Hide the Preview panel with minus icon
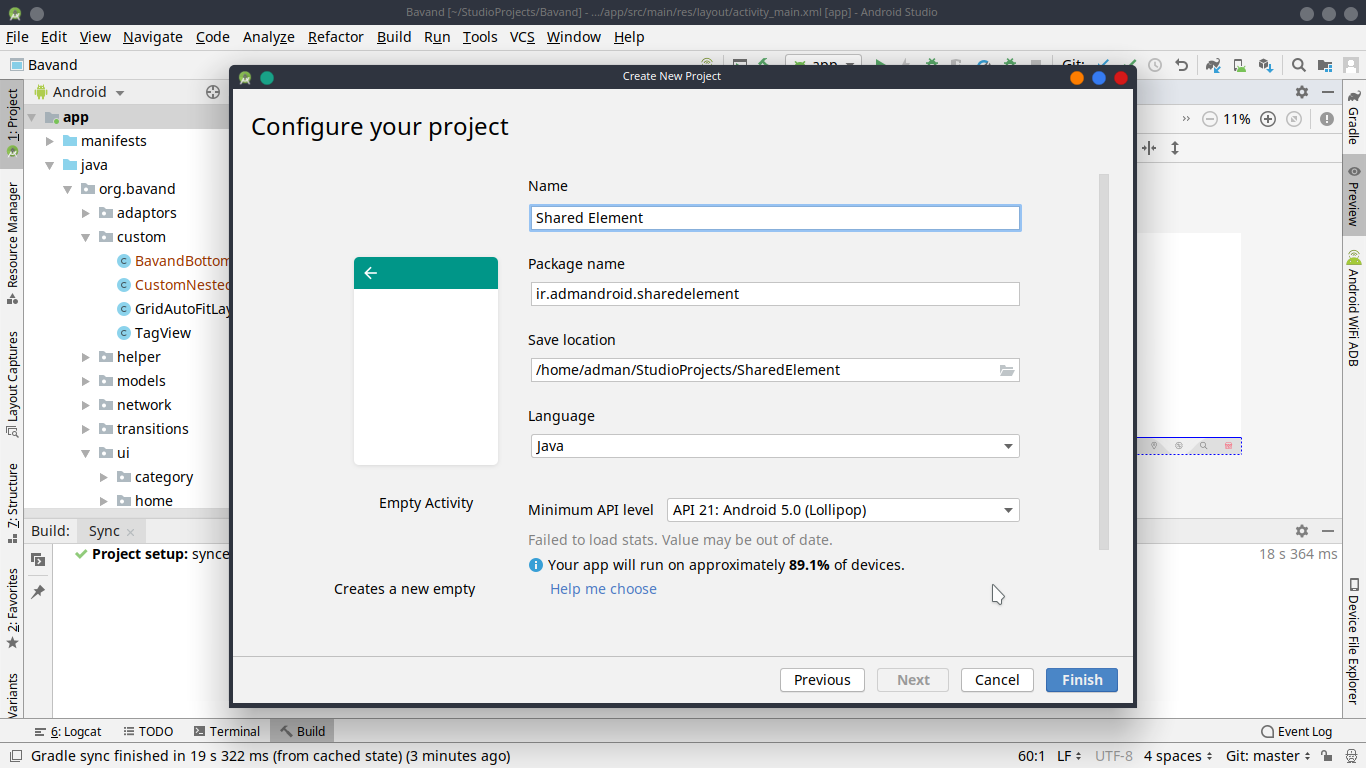 (1328, 92)
